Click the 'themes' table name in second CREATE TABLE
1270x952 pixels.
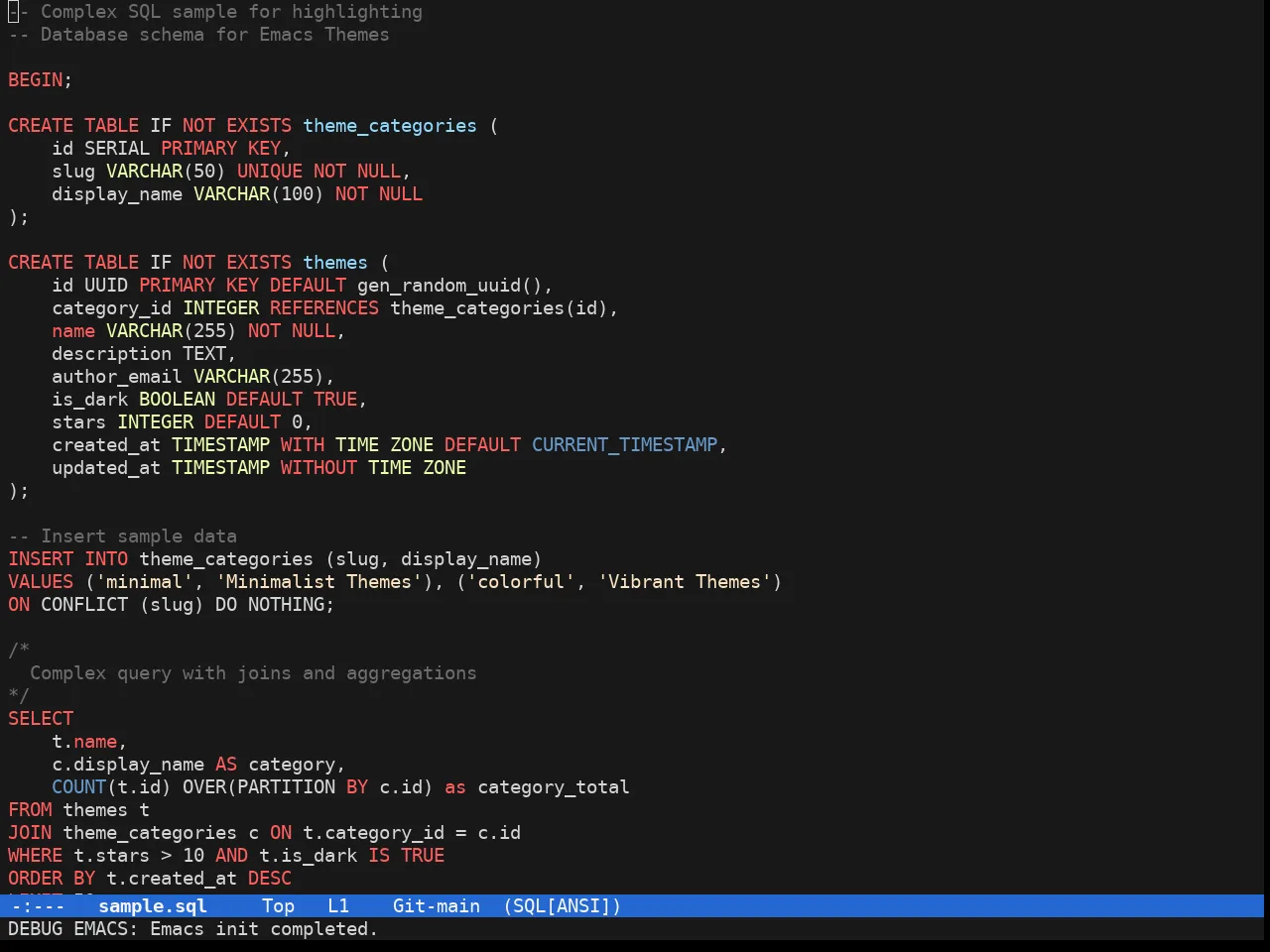click(x=335, y=262)
